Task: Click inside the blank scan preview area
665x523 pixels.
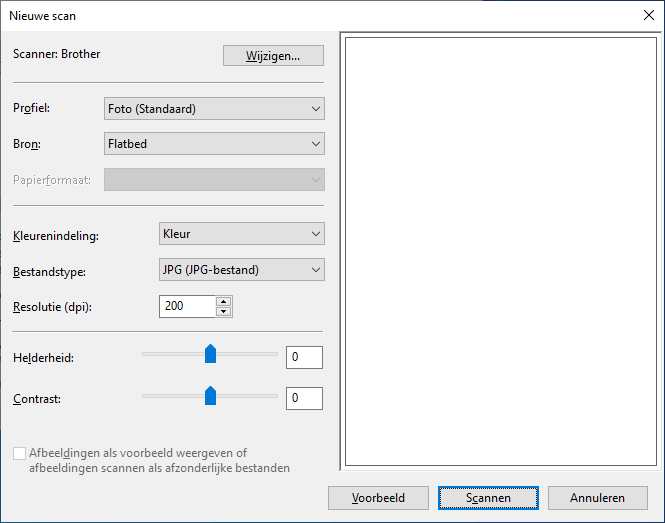Action: [500, 250]
